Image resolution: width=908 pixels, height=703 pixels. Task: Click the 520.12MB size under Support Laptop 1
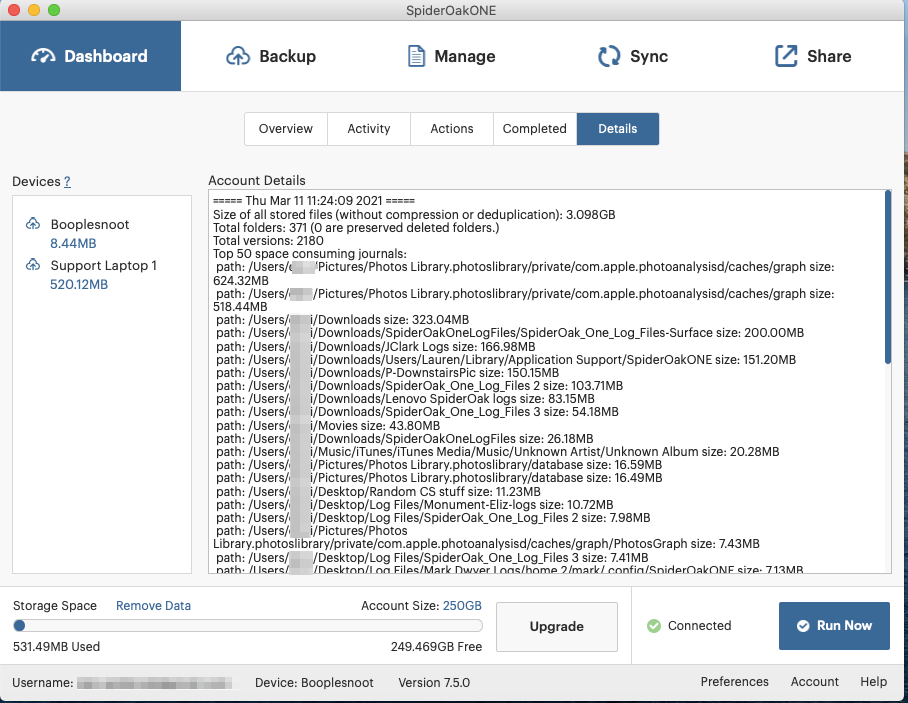point(79,284)
